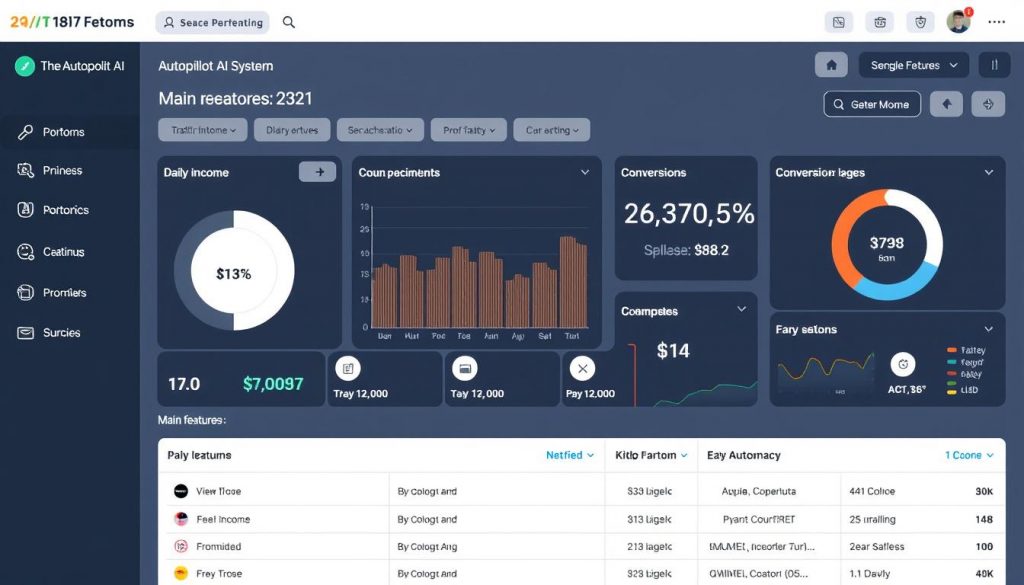1024x585 pixels.
Task: Click the Seace Perfenting search field
Action: (x=213, y=22)
